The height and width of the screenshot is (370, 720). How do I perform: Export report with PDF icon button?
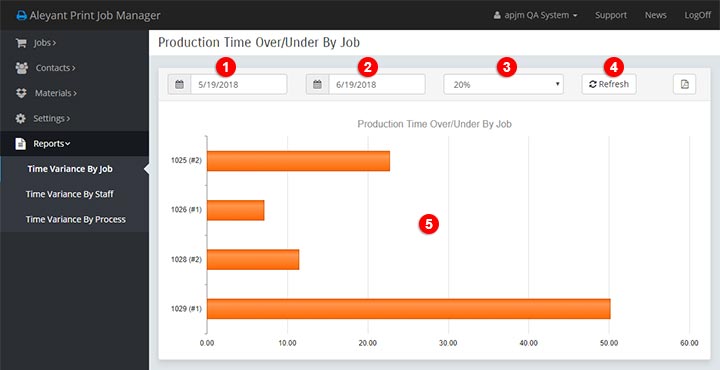(684, 84)
